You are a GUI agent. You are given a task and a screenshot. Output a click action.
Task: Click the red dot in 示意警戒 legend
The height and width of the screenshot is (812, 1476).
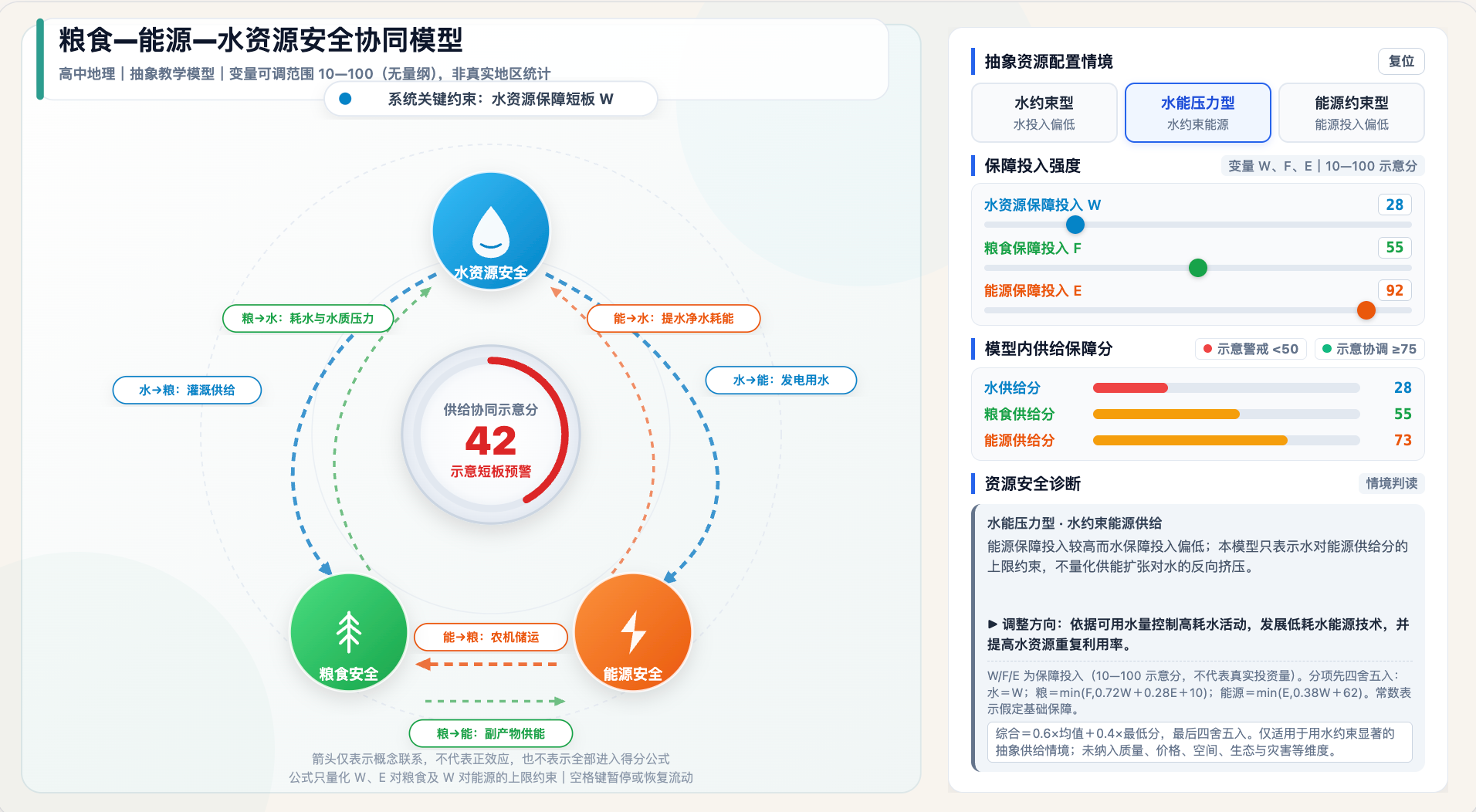1207,349
